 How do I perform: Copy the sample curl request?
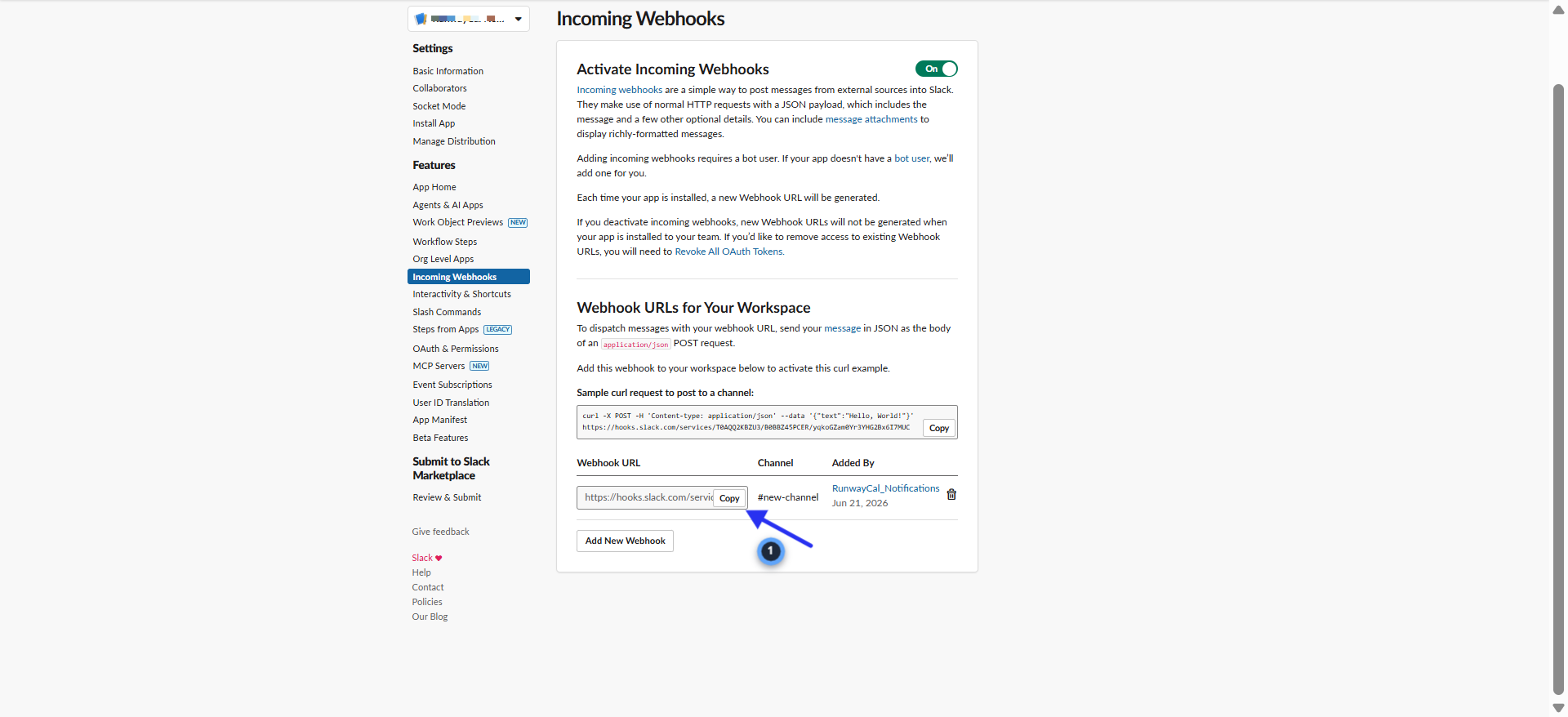coord(939,428)
